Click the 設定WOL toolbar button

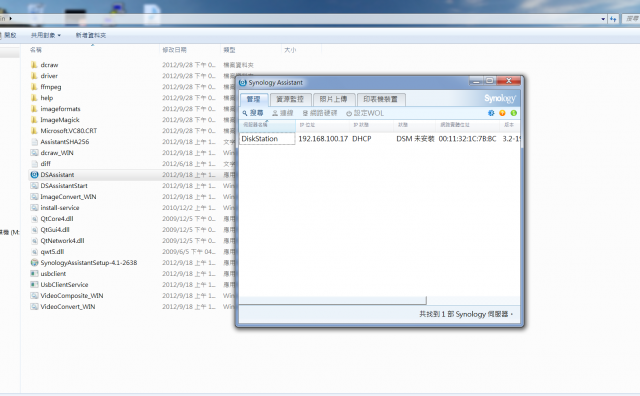click(x=365, y=113)
